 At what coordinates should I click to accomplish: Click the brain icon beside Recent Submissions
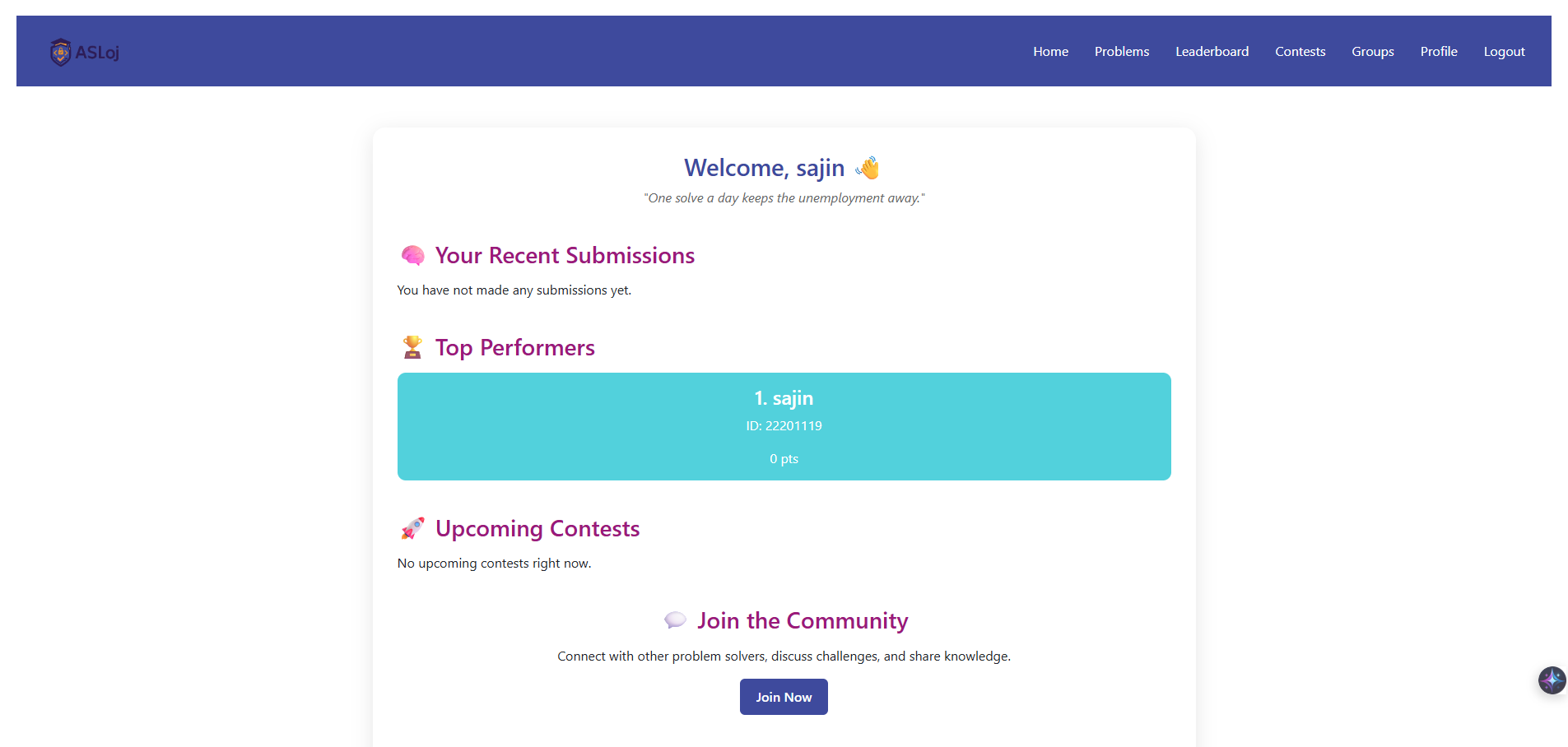tap(412, 256)
